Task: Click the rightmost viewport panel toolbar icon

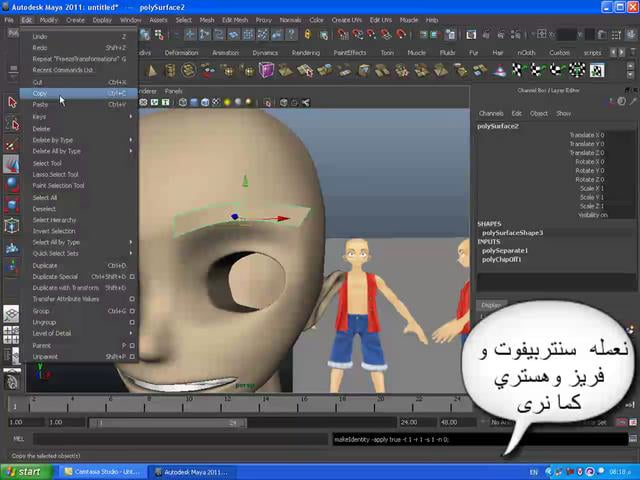Action: click(x=306, y=102)
